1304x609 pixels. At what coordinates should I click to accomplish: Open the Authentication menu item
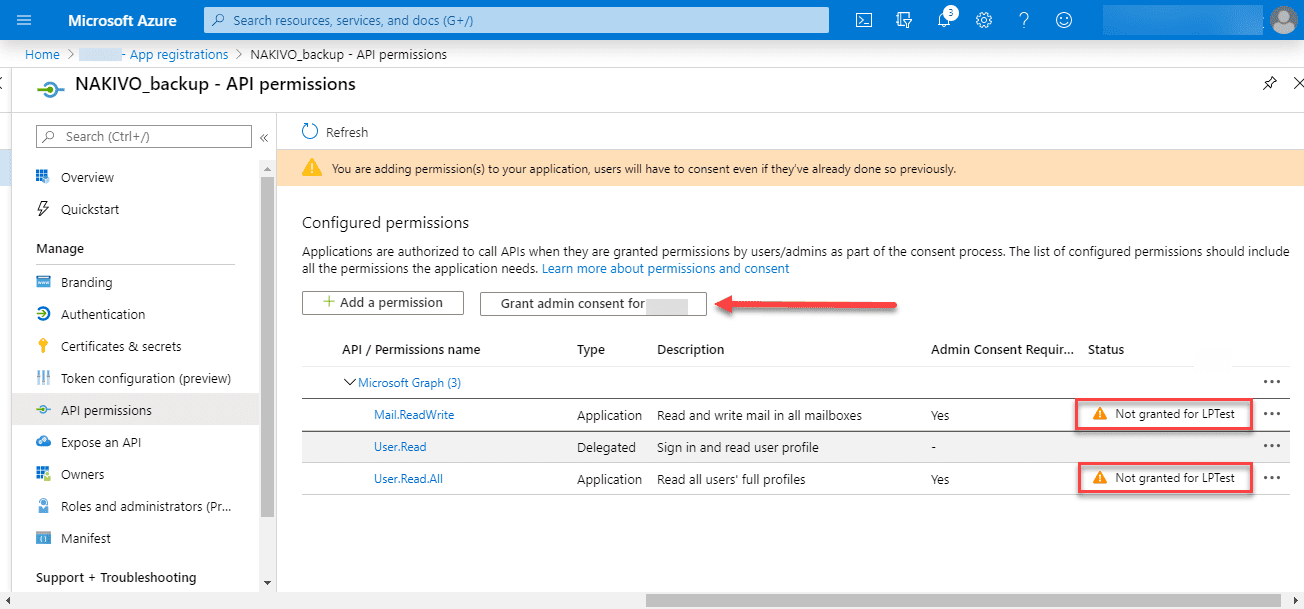coord(103,314)
